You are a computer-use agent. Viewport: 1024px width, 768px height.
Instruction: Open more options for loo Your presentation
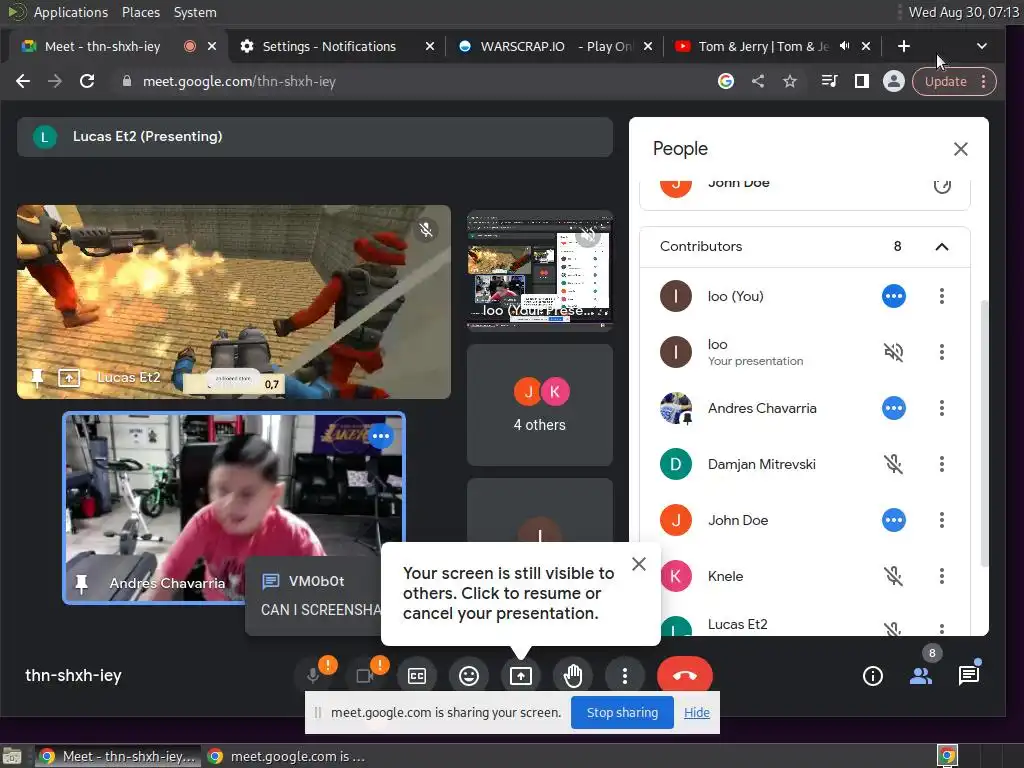tap(941, 352)
